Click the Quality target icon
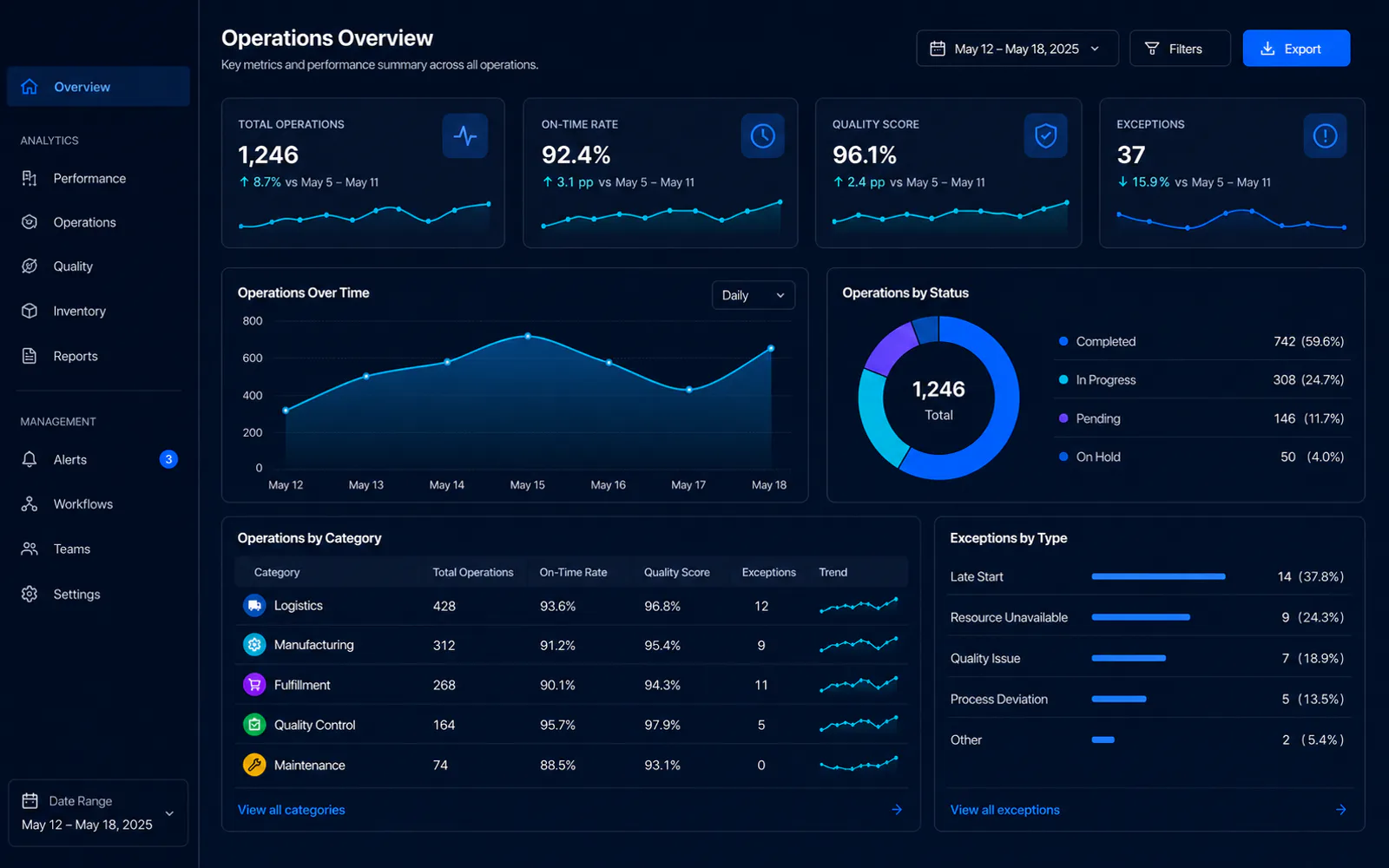The height and width of the screenshot is (868, 1389). pos(30,266)
